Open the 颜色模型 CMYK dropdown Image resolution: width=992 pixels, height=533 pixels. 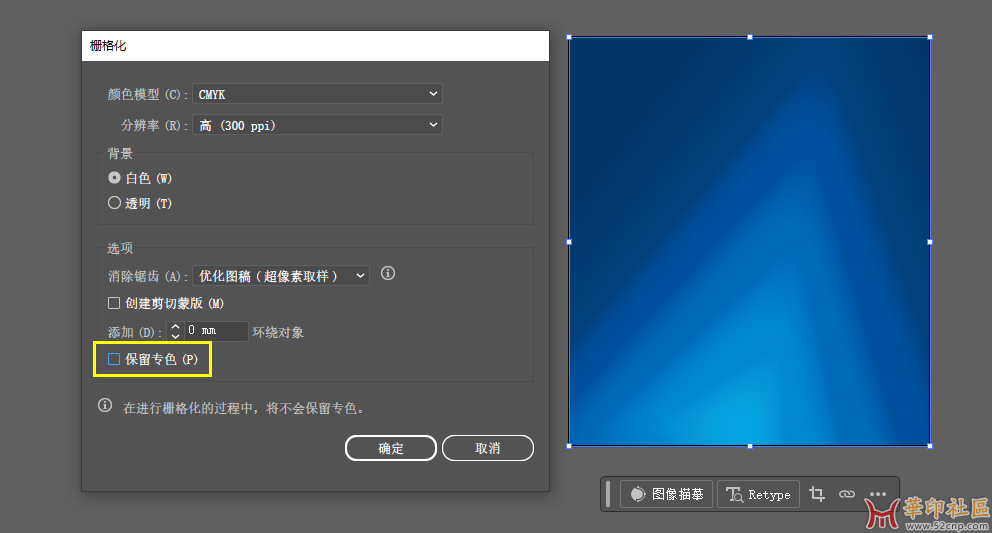coord(317,94)
